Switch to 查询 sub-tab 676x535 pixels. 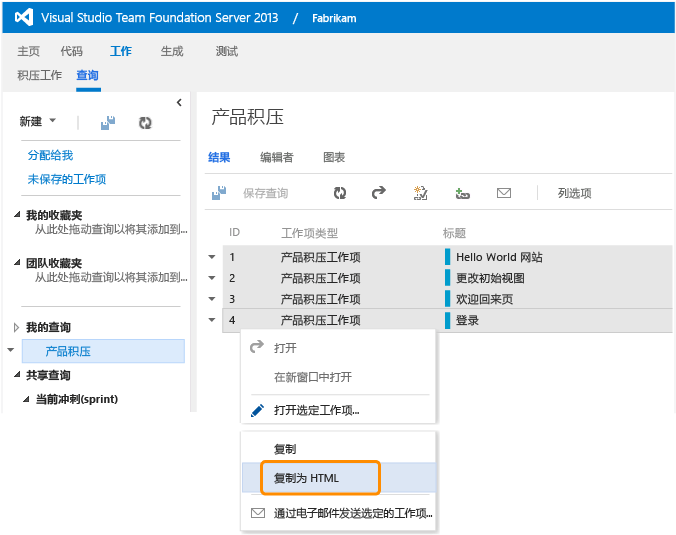[88, 75]
